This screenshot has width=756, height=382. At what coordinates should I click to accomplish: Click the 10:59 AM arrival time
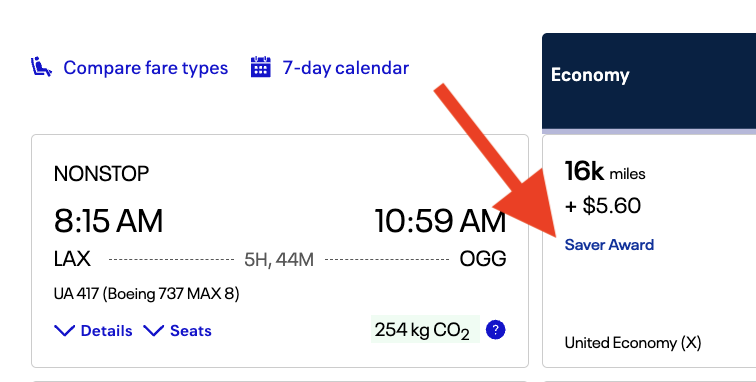coord(440,221)
